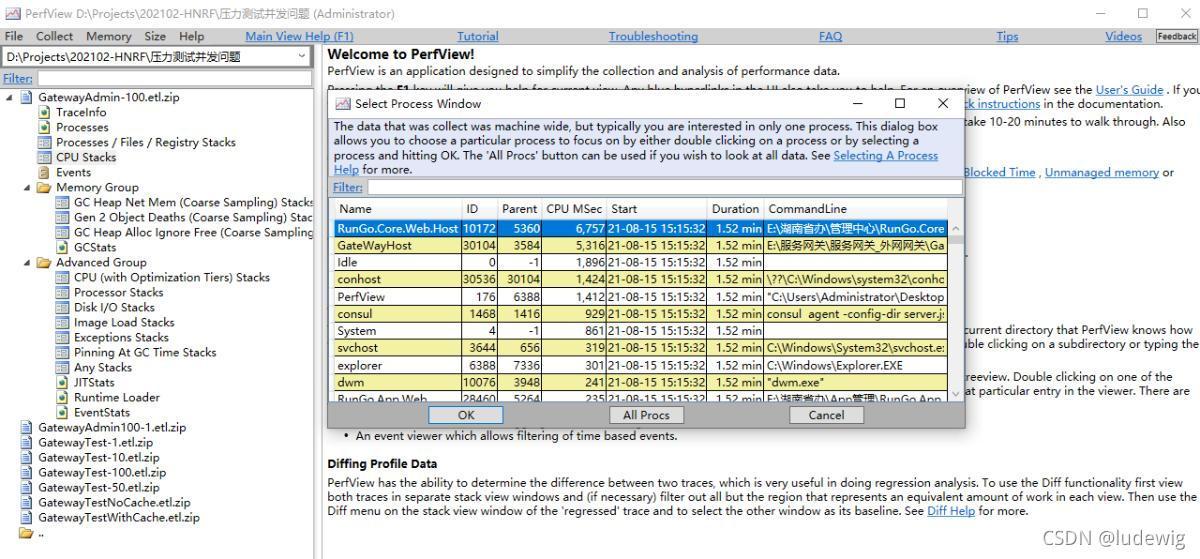
Task: Open the FAQ link
Action: point(830,36)
